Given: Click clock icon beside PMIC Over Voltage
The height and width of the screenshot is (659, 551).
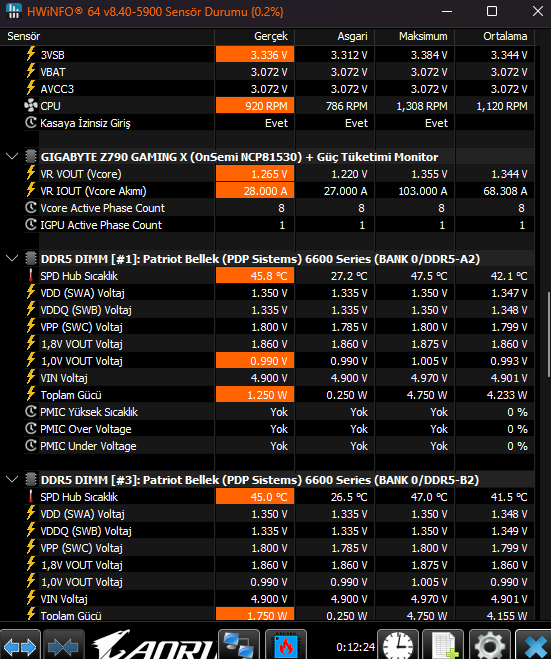Looking at the screenshot, I should point(31,429).
